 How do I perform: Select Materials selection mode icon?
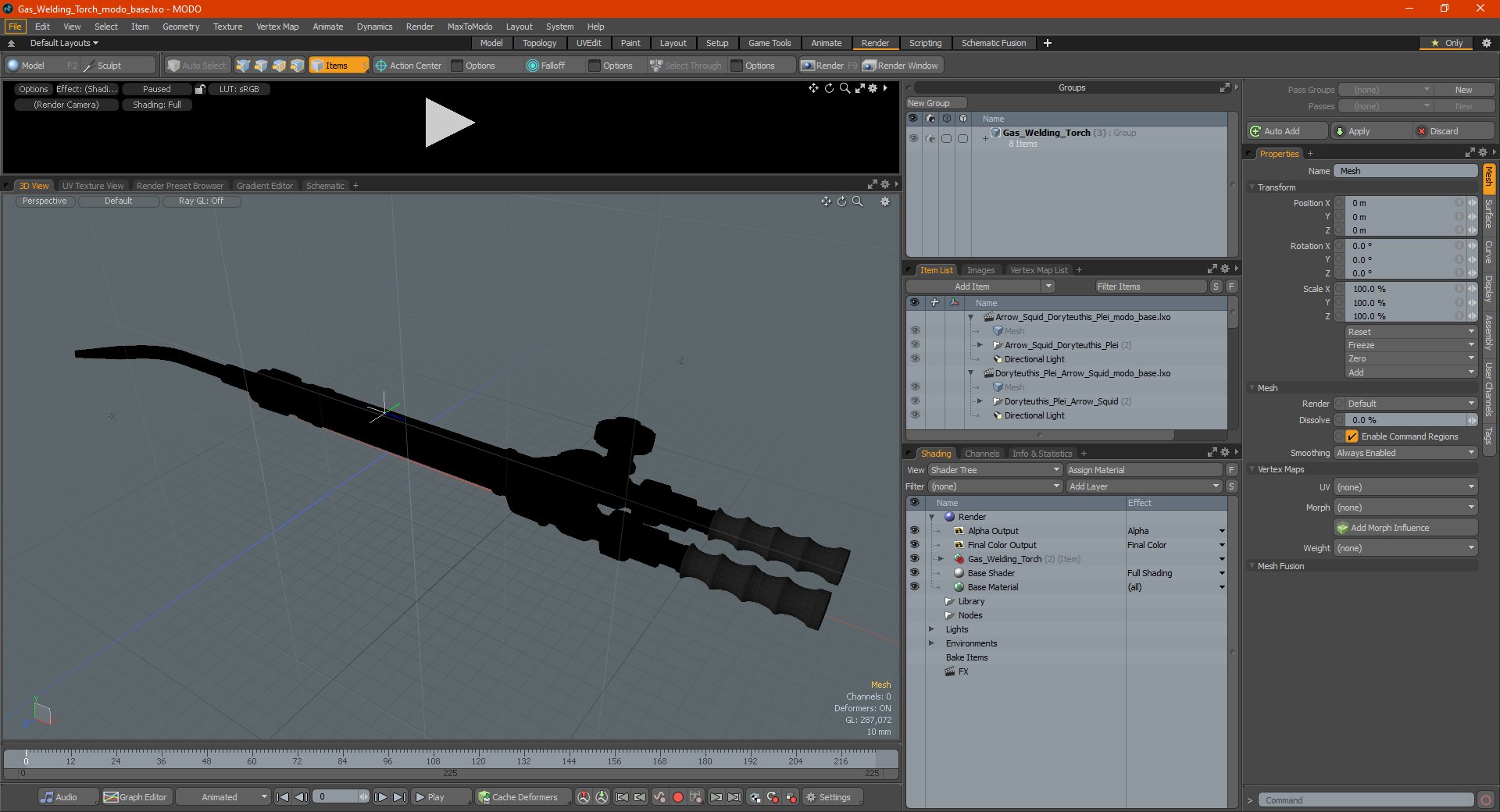click(x=297, y=66)
